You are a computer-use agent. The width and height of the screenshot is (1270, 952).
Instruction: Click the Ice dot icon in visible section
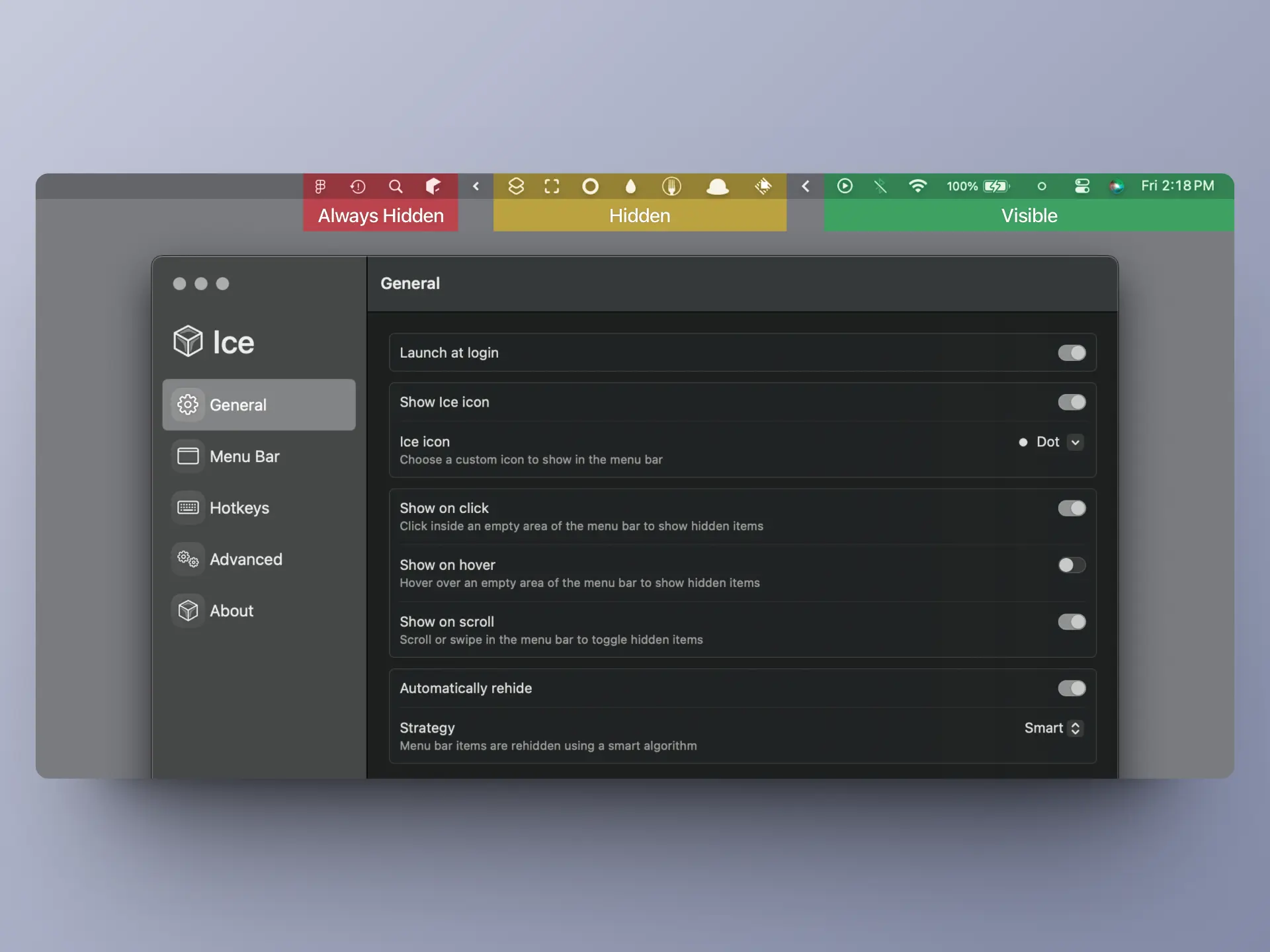tap(1042, 186)
